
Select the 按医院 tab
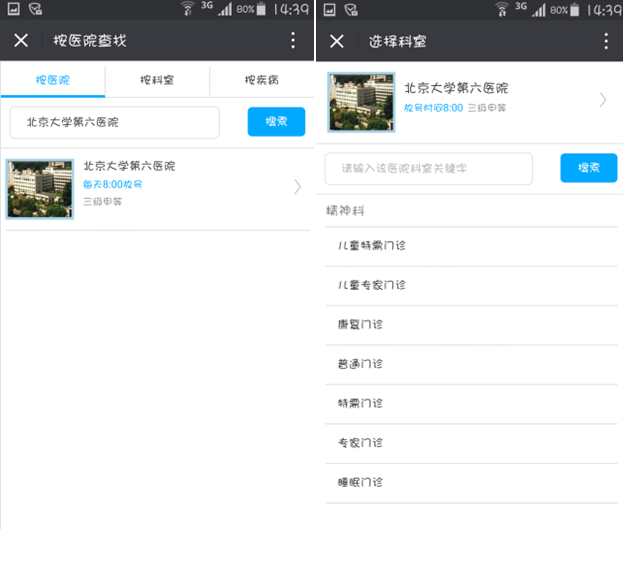coord(53,80)
